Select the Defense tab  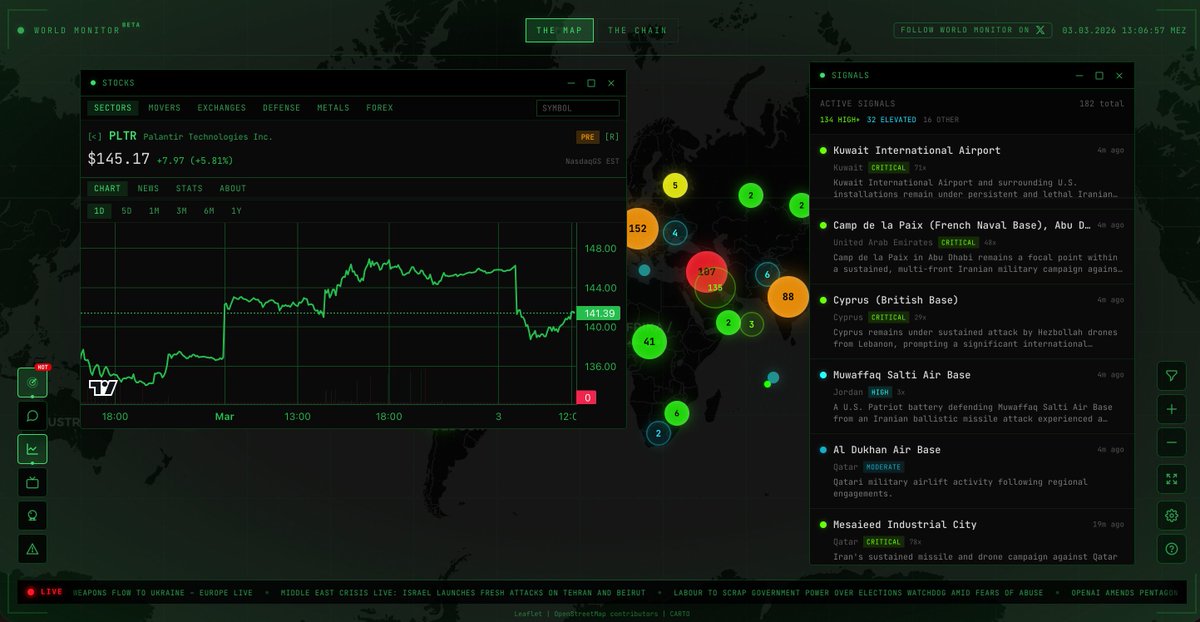coord(282,108)
